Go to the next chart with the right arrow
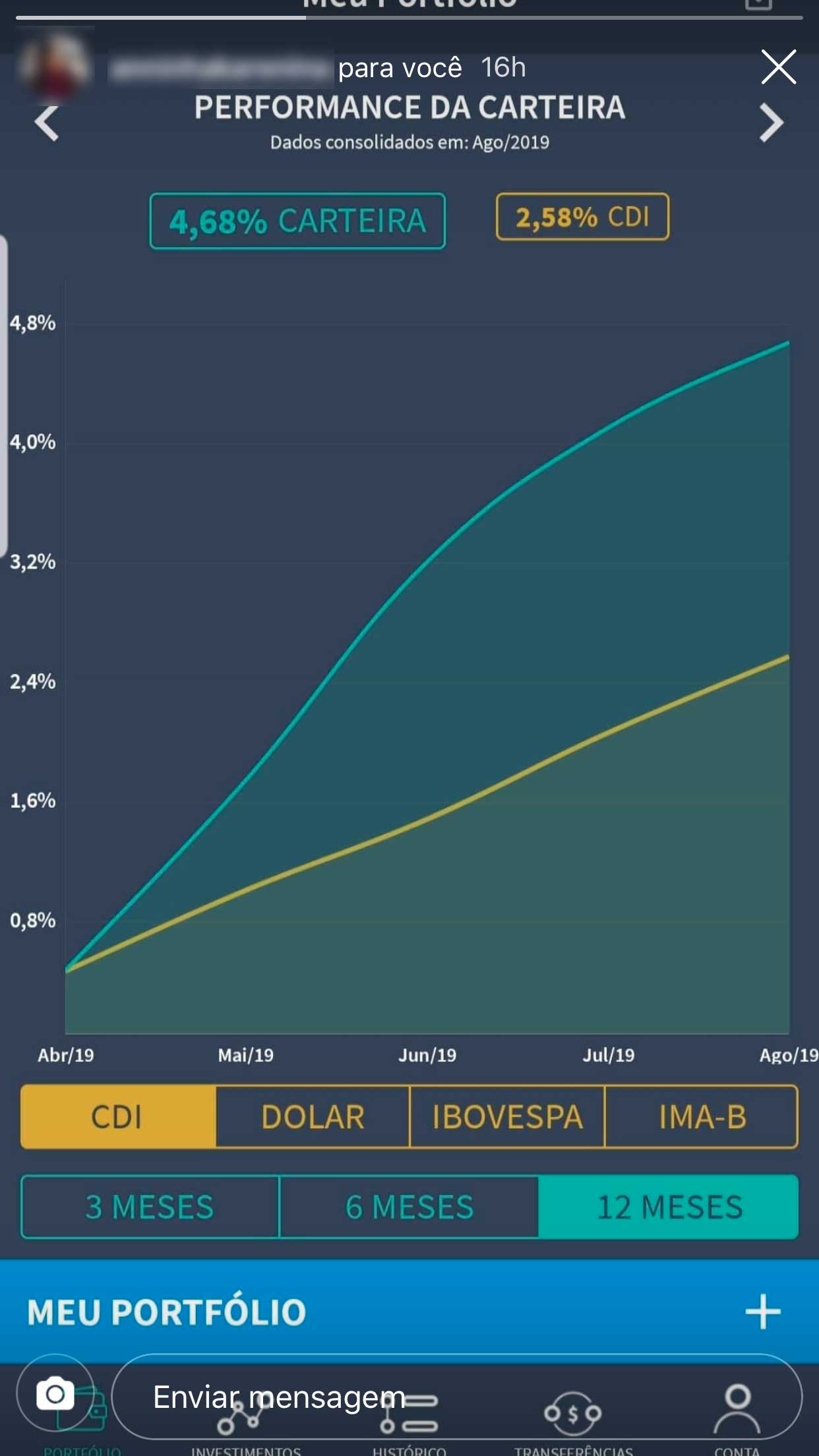Screen dimensions: 819x1456 pos(771,123)
